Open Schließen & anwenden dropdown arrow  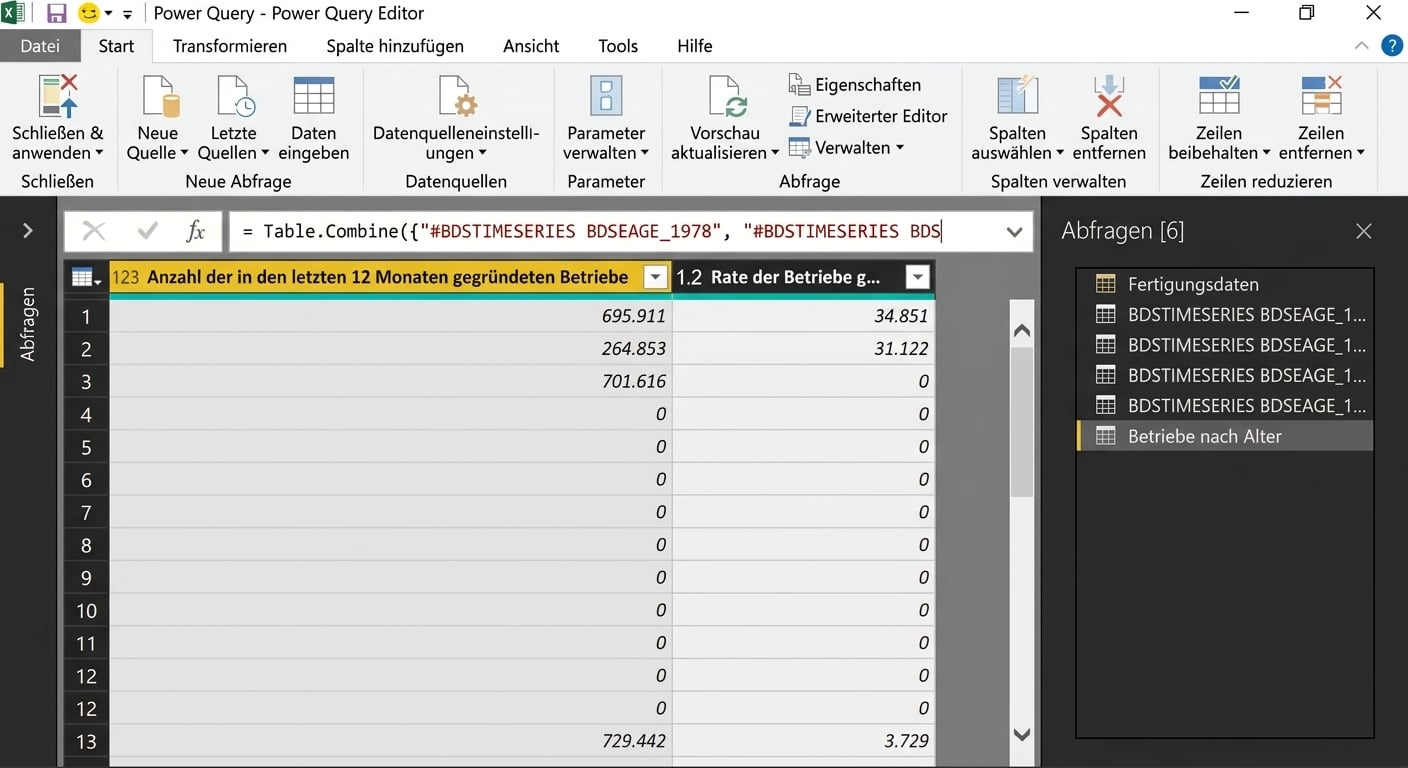[99, 154]
